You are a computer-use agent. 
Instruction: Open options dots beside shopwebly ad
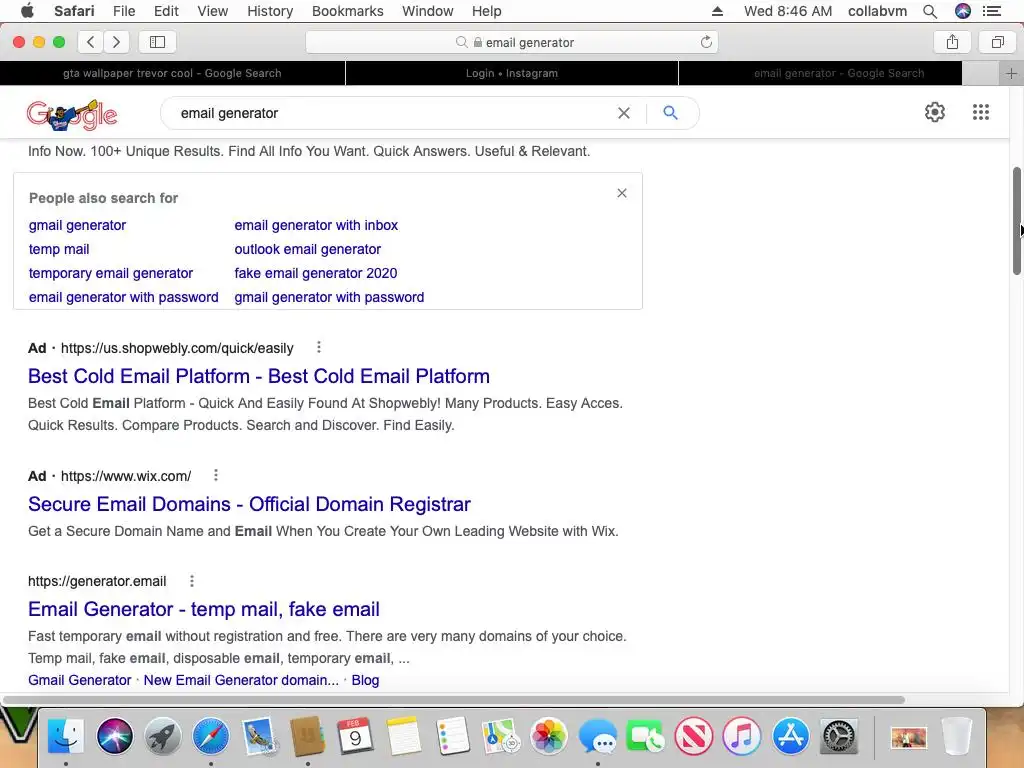[x=319, y=347]
